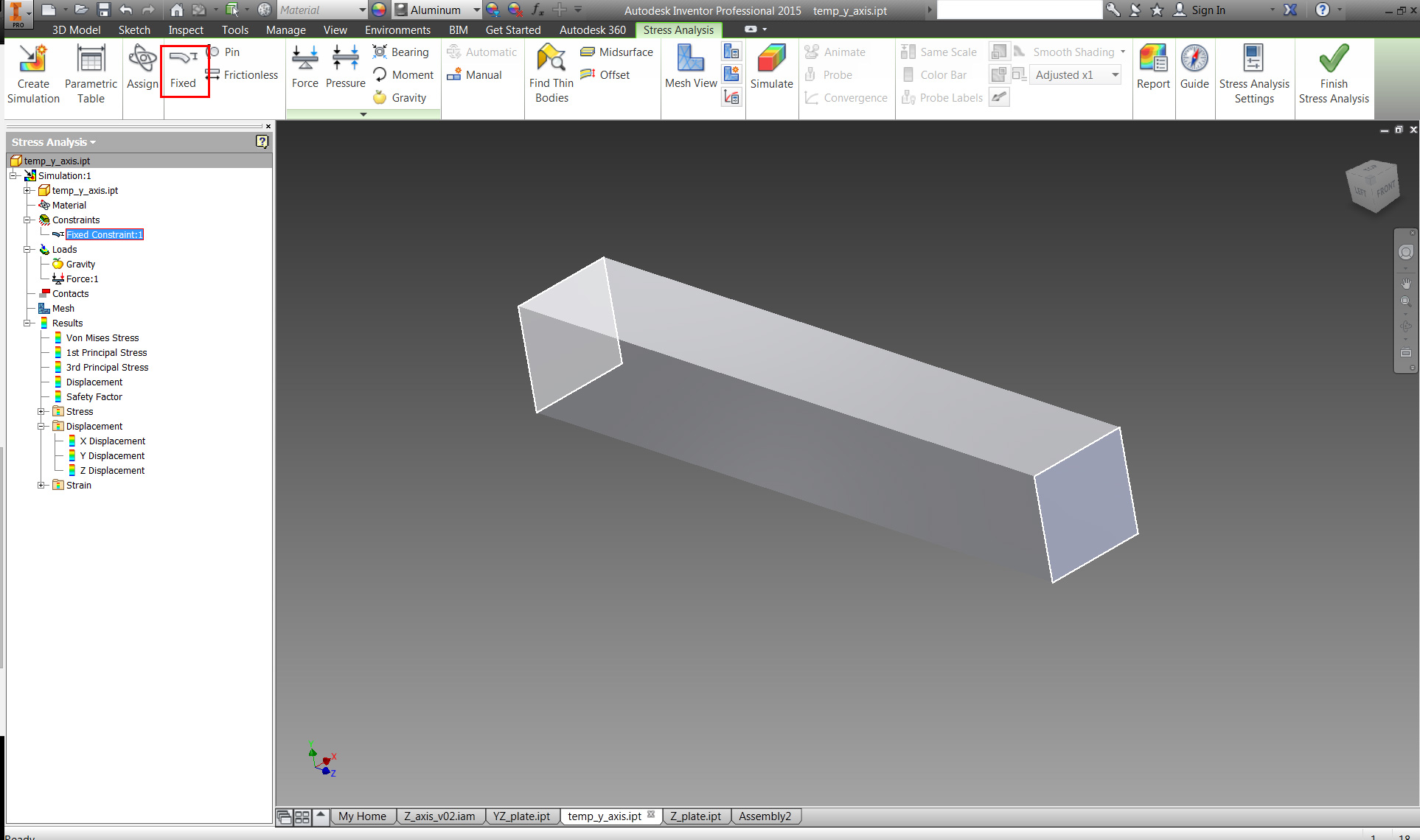
Task: Select the Bearing load tool
Action: [401, 52]
